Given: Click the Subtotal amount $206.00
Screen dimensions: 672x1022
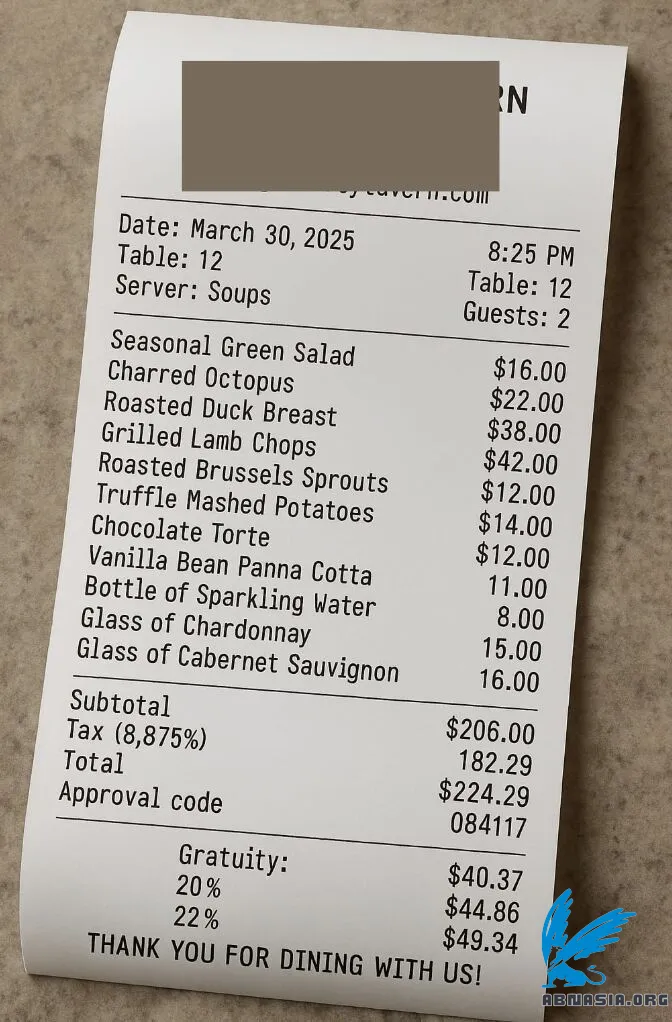Looking at the screenshot, I should pos(491,731).
